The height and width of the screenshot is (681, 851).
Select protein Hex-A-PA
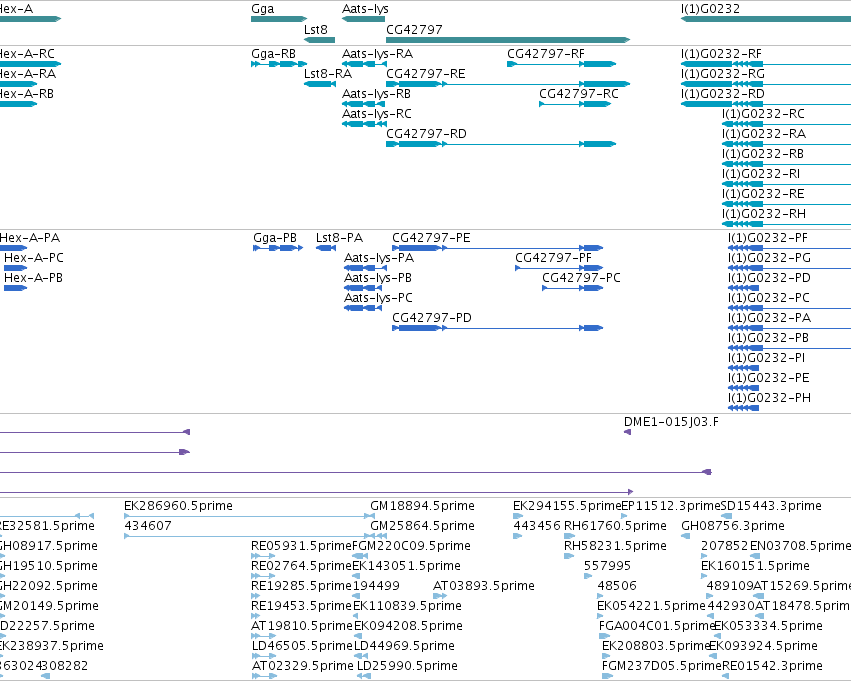pyautogui.click(x=14, y=248)
